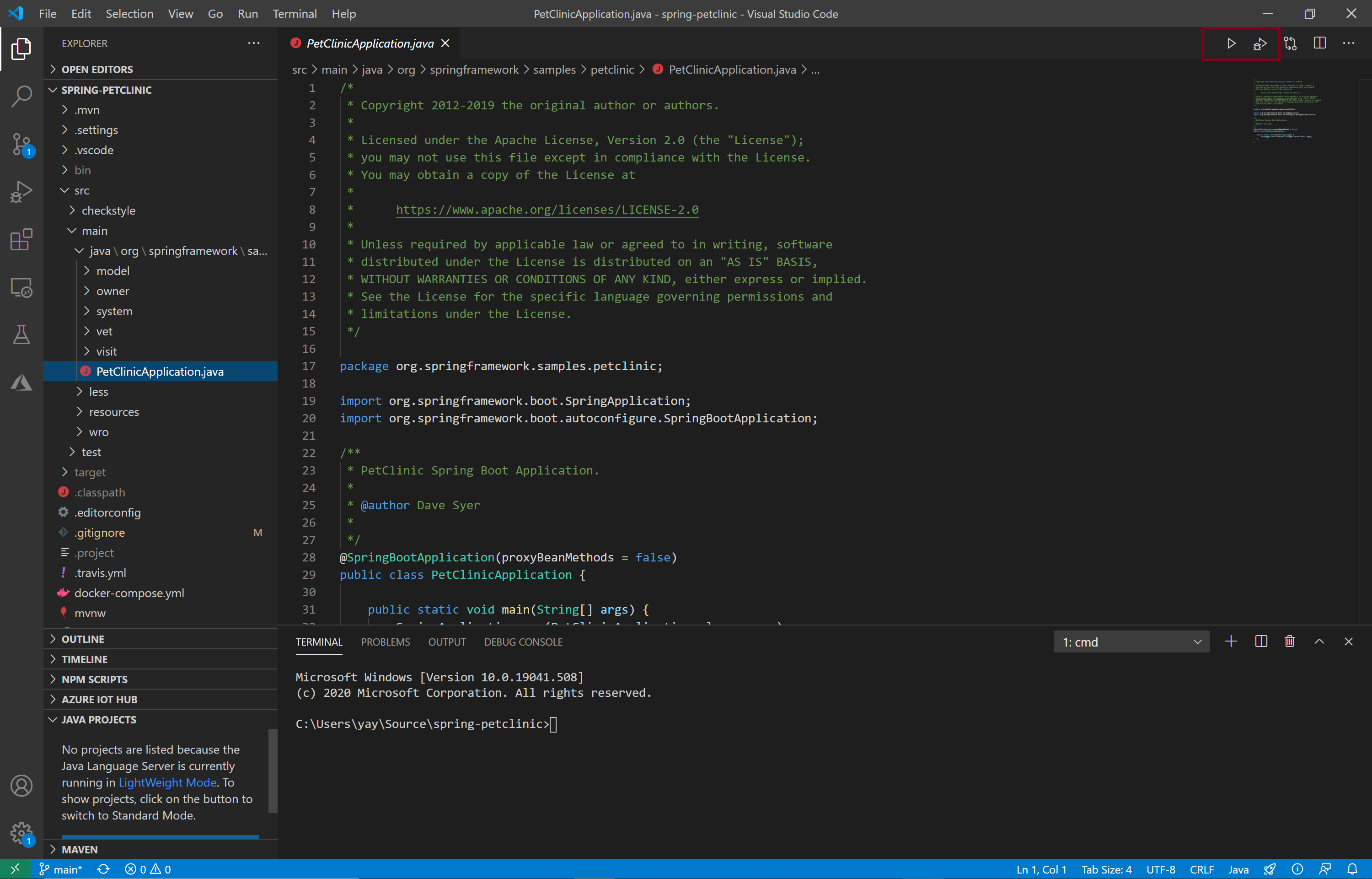Switch to the OUTPUT tab
This screenshot has height=879, width=1372.
(447, 642)
